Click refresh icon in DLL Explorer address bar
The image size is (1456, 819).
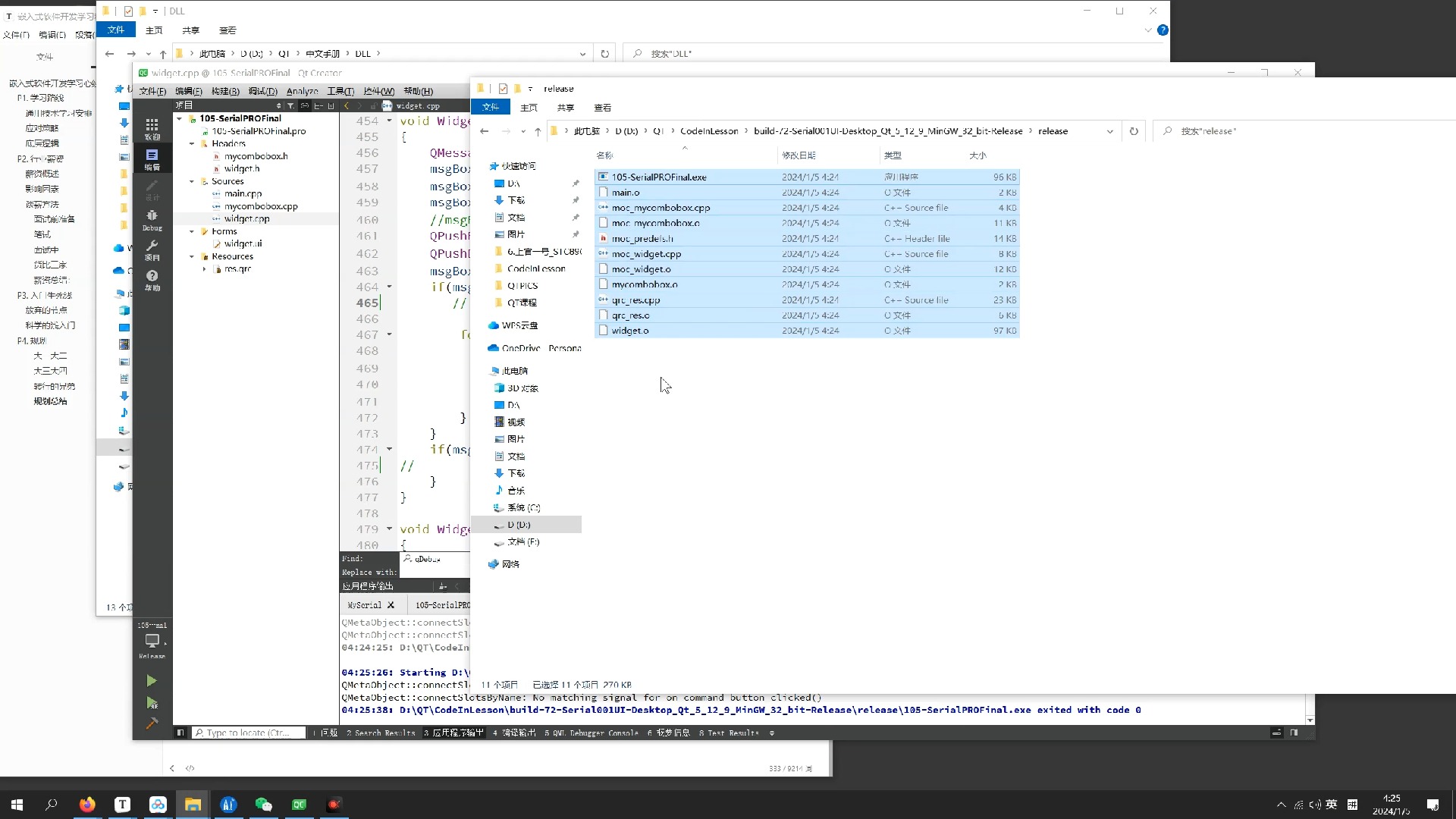coord(604,54)
